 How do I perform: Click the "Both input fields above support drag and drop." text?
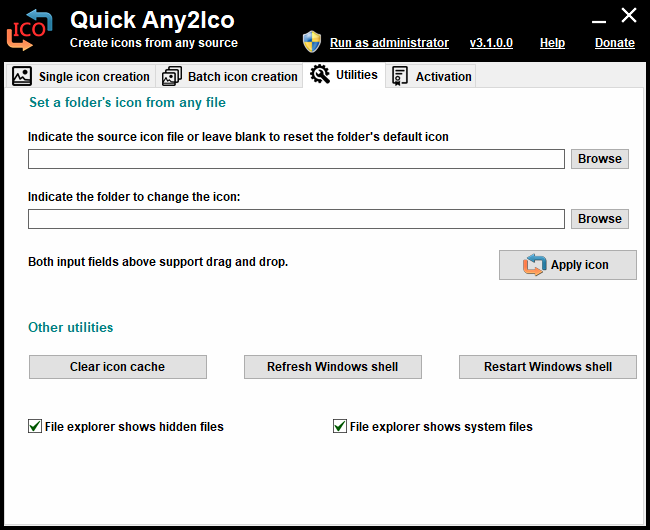[158, 262]
